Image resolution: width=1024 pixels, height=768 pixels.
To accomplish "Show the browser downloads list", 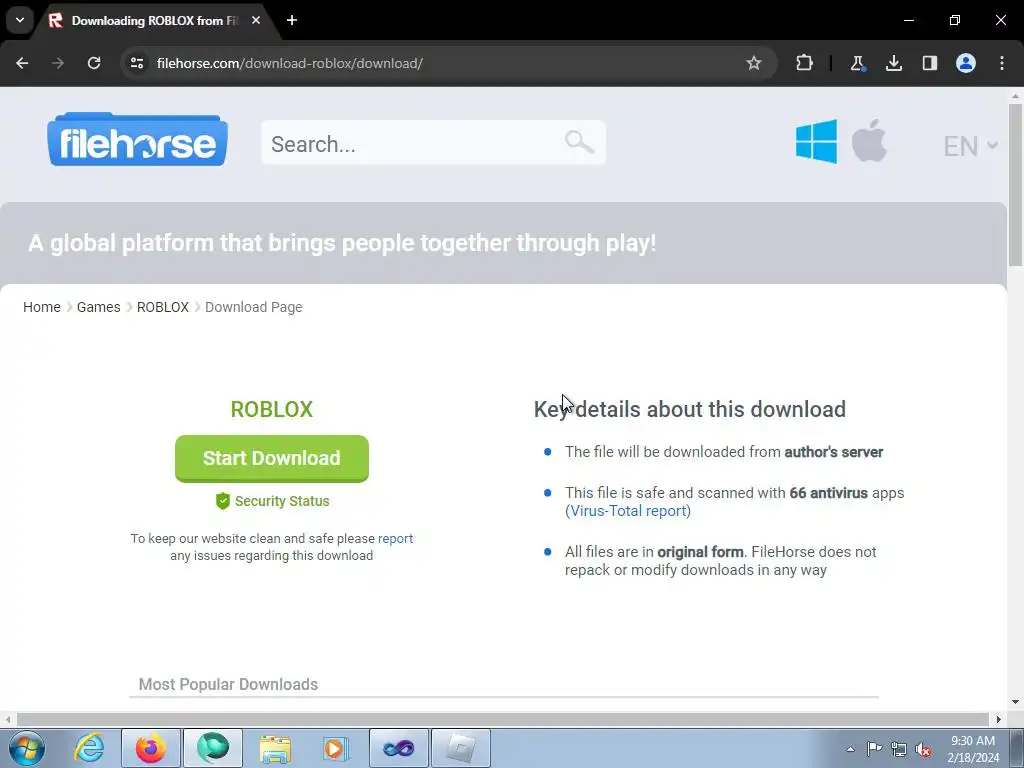I will pos(893,63).
